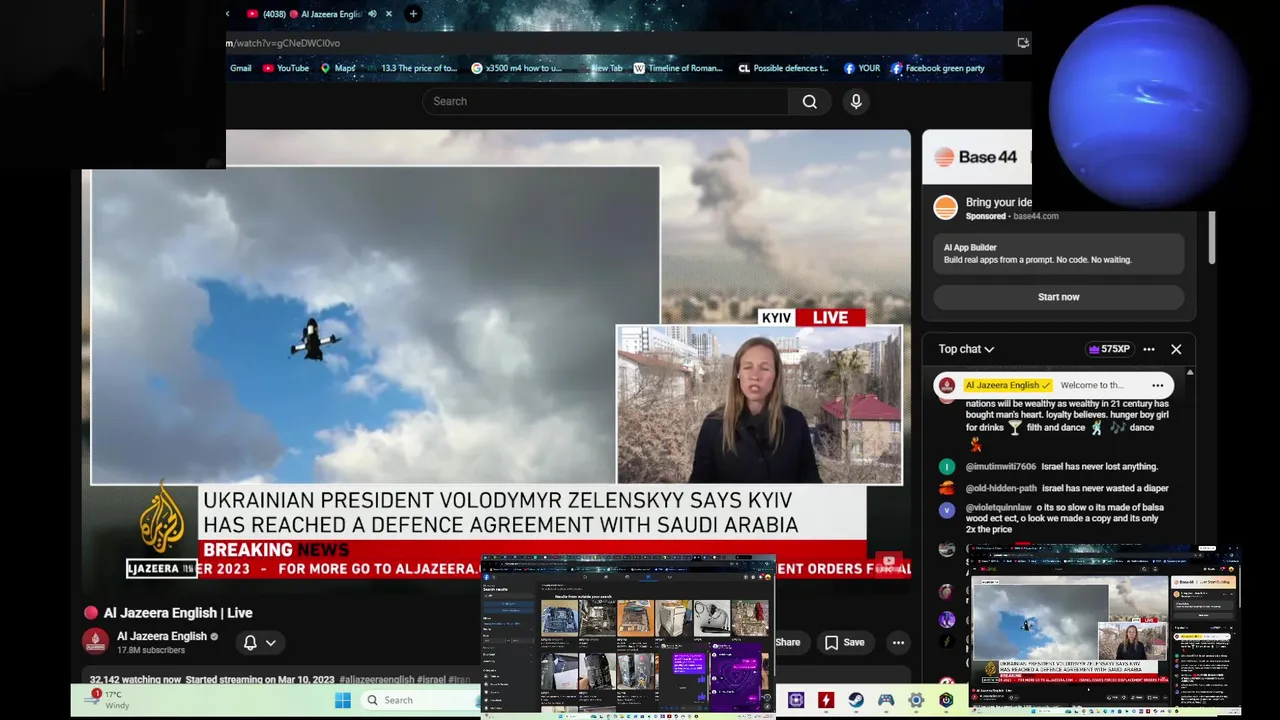Image resolution: width=1280 pixels, height=720 pixels.
Task: Open the Windows Start menu
Action: (x=343, y=700)
